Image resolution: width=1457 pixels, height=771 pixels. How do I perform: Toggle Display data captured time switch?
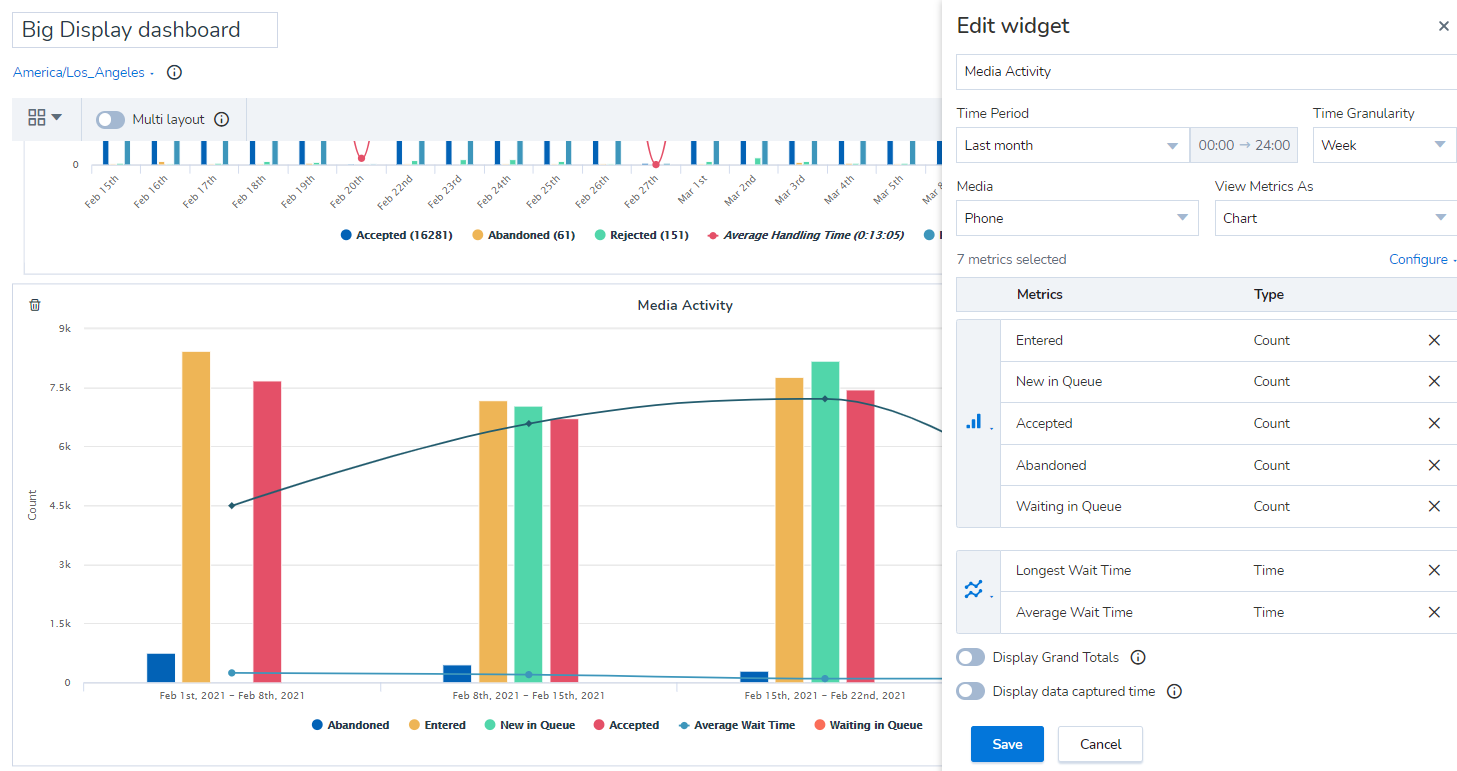point(970,691)
